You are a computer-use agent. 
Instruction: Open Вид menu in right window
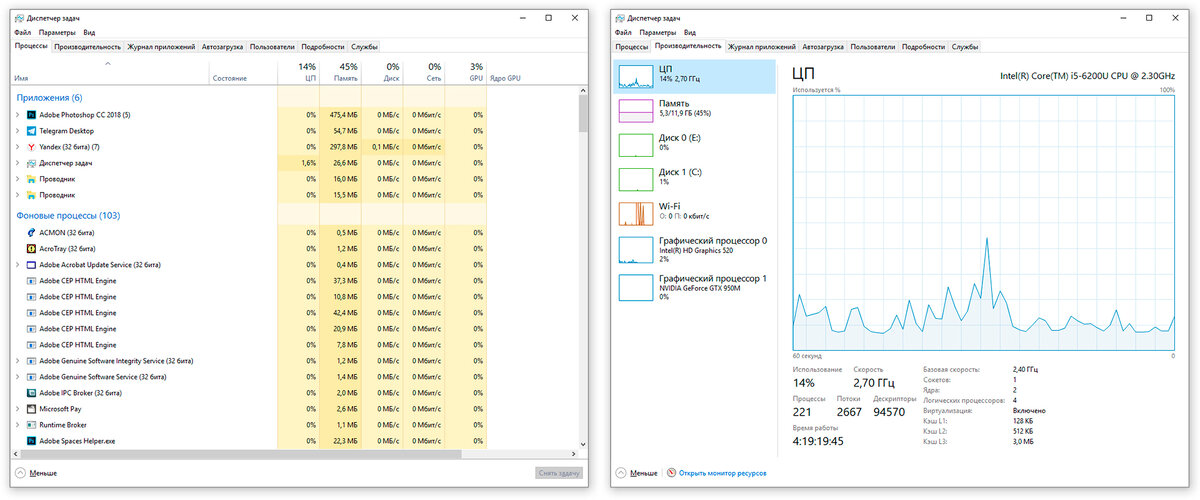click(690, 33)
